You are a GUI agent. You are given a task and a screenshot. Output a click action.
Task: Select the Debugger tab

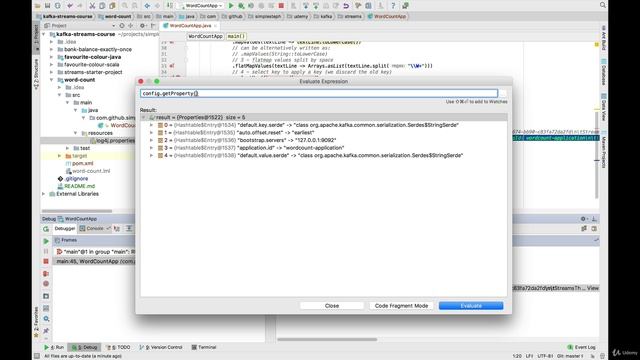point(65,229)
